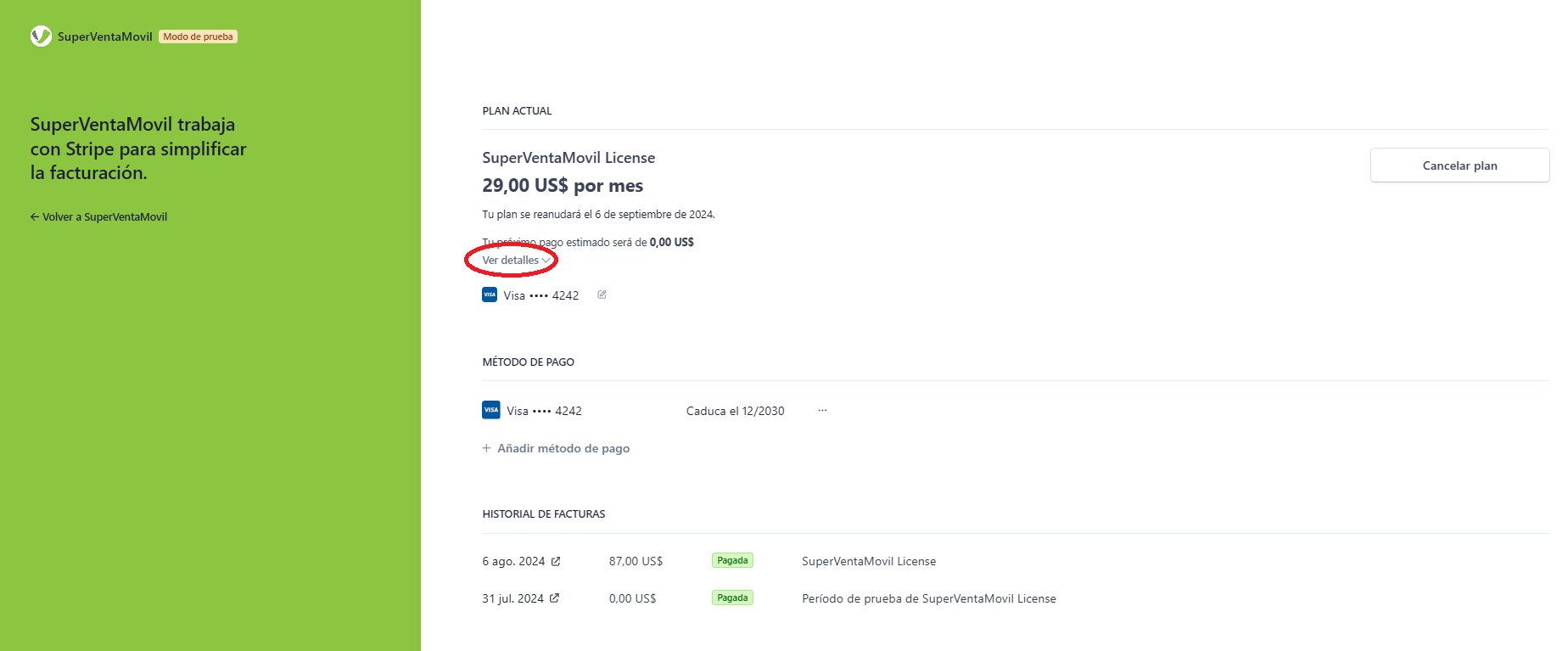Open the 6 ago. 2024 invoice link icon

point(556,561)
